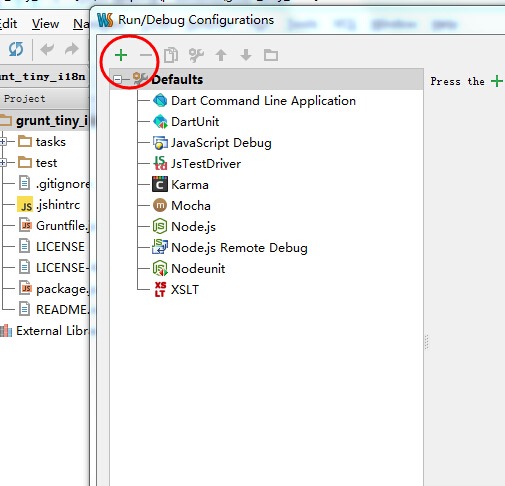Click the Karma icon
The height and width of the screenshot is (486, 505).
coord(160,184)
